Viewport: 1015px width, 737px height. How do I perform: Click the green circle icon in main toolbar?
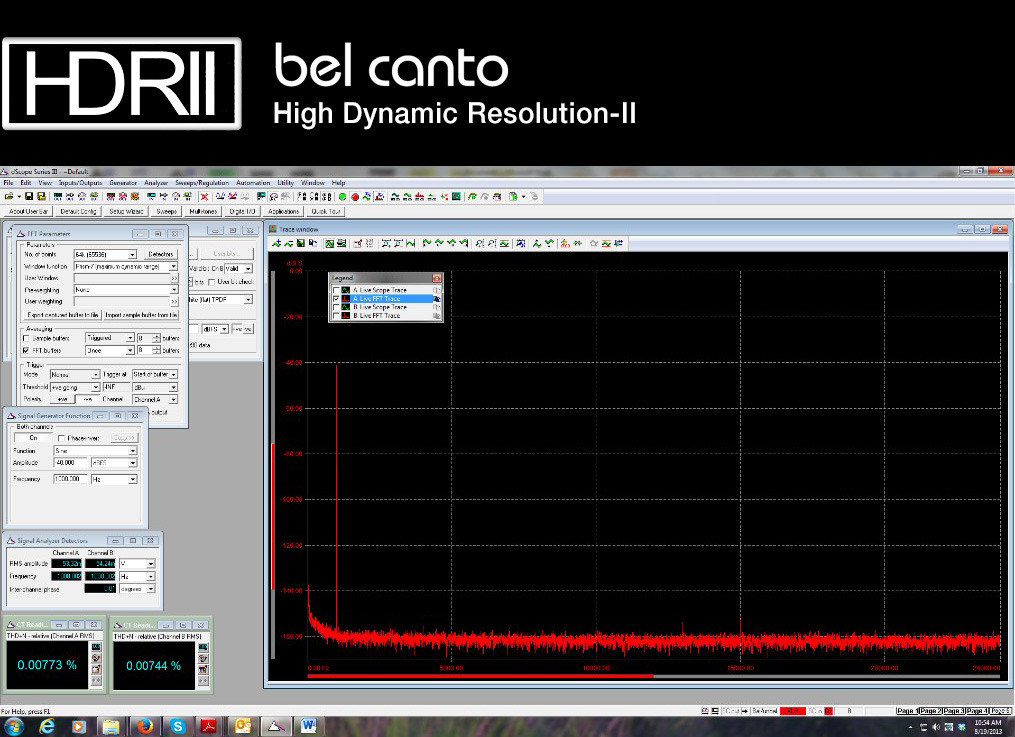(x=342, y=196)
